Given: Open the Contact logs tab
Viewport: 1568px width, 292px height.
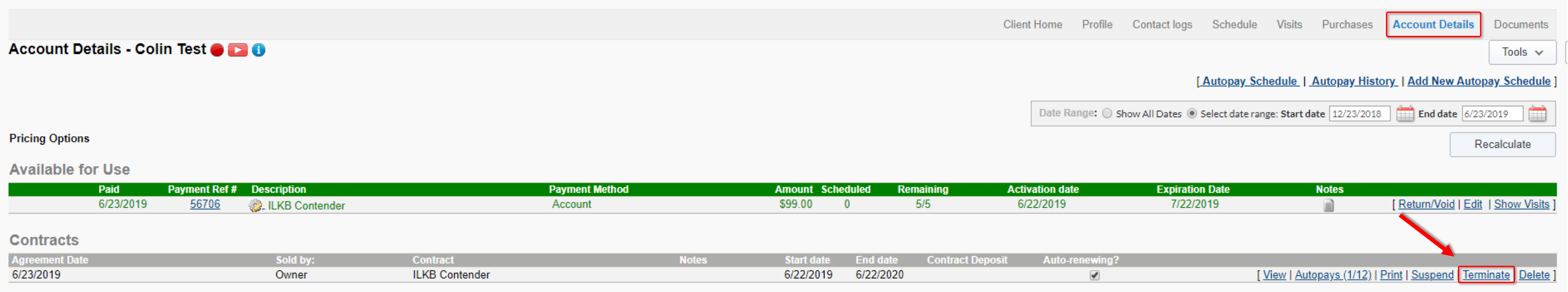Looking at the screenshot, I should click(x=1162, y=24).
